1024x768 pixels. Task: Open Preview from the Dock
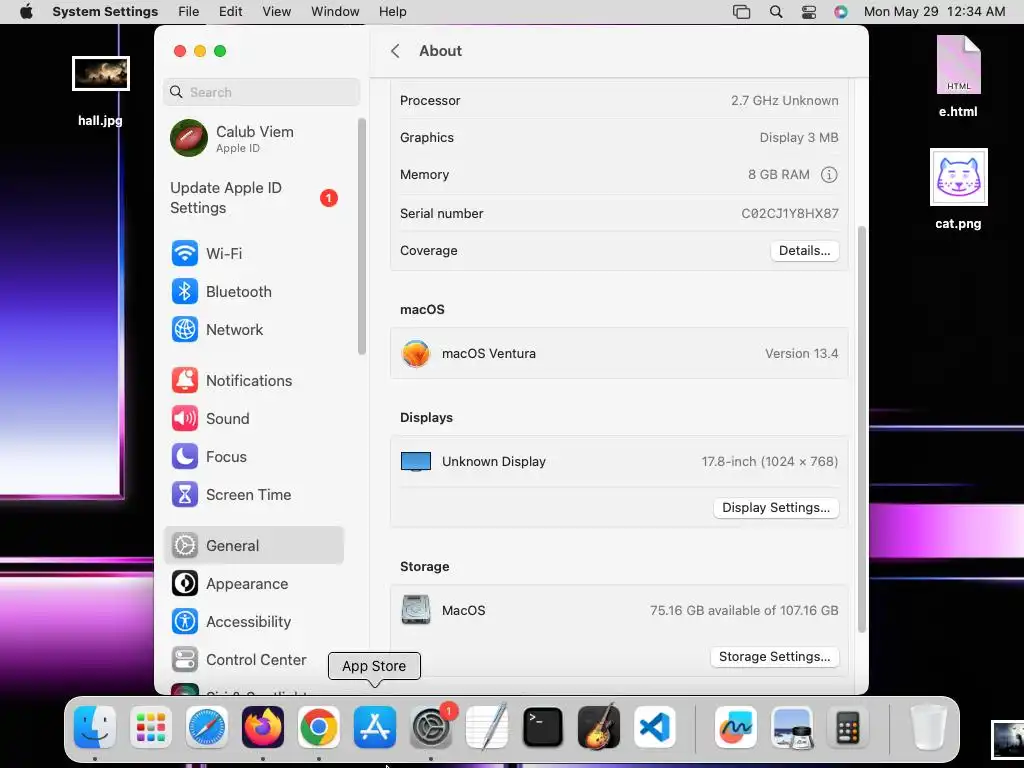[x=792, y=727]
